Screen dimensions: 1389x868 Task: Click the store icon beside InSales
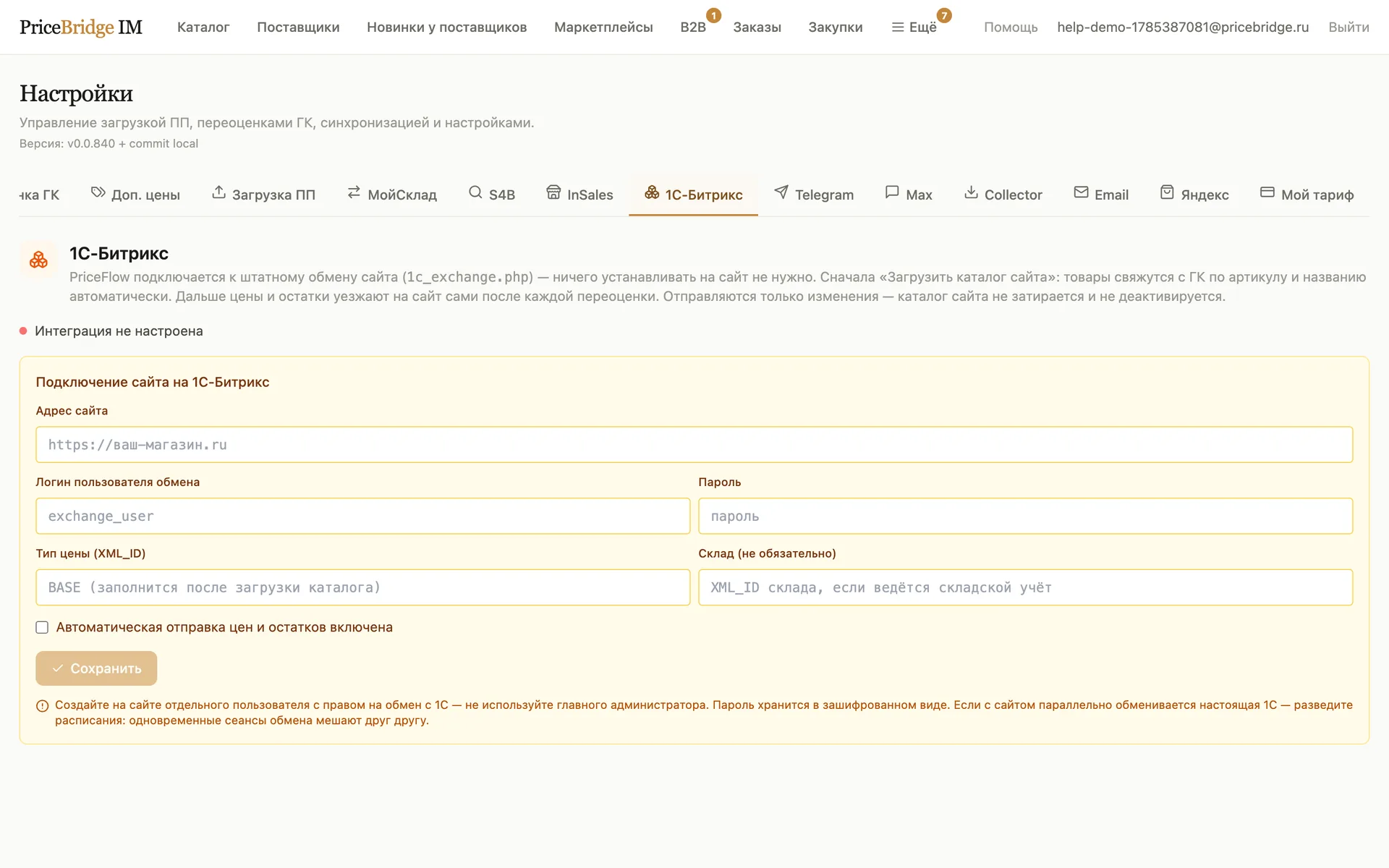coord(553,192)
